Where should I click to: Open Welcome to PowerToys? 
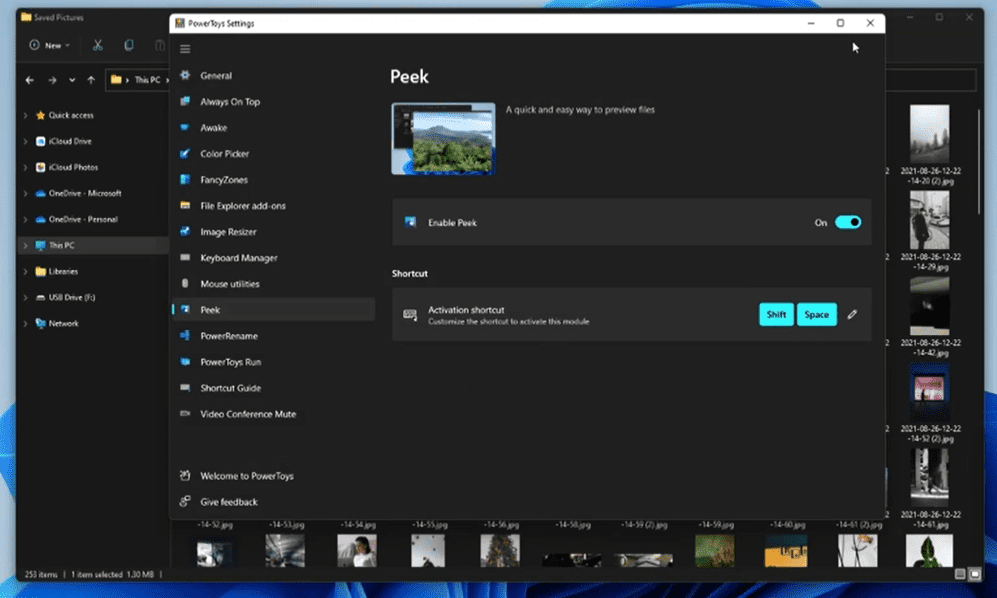pyautogui.click(x=246, y=476)
